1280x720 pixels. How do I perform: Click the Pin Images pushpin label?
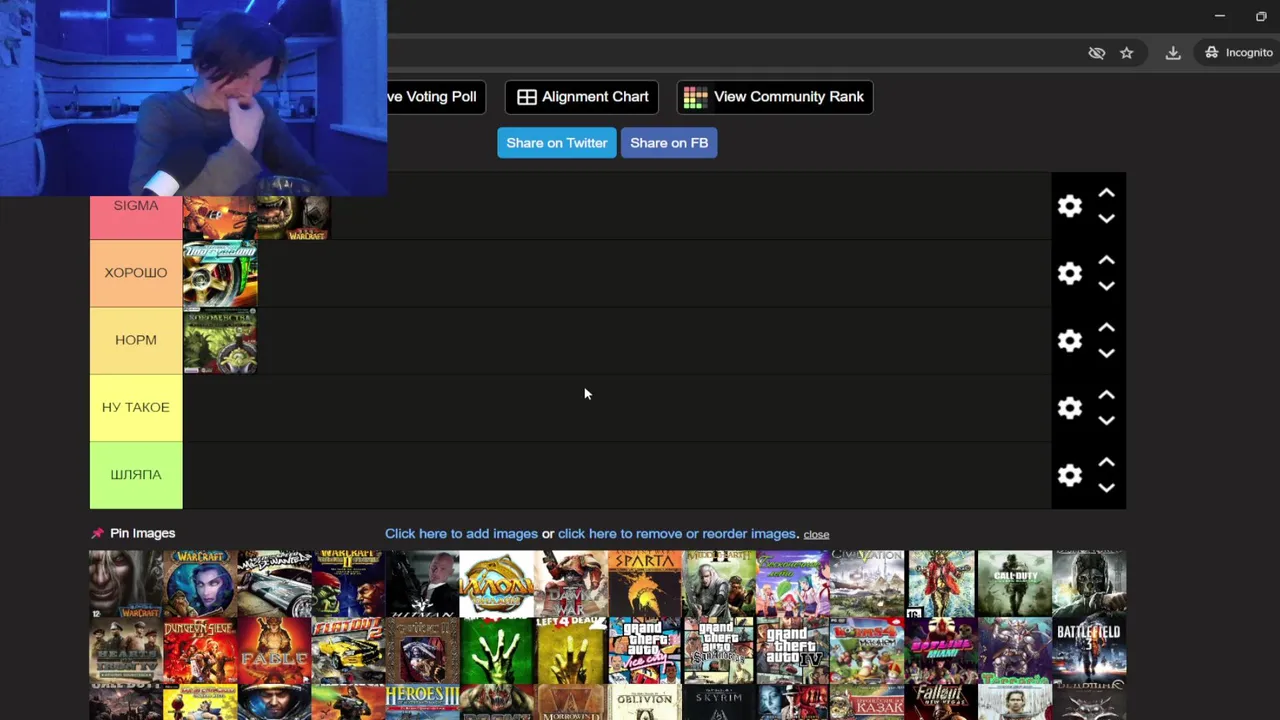133,533
